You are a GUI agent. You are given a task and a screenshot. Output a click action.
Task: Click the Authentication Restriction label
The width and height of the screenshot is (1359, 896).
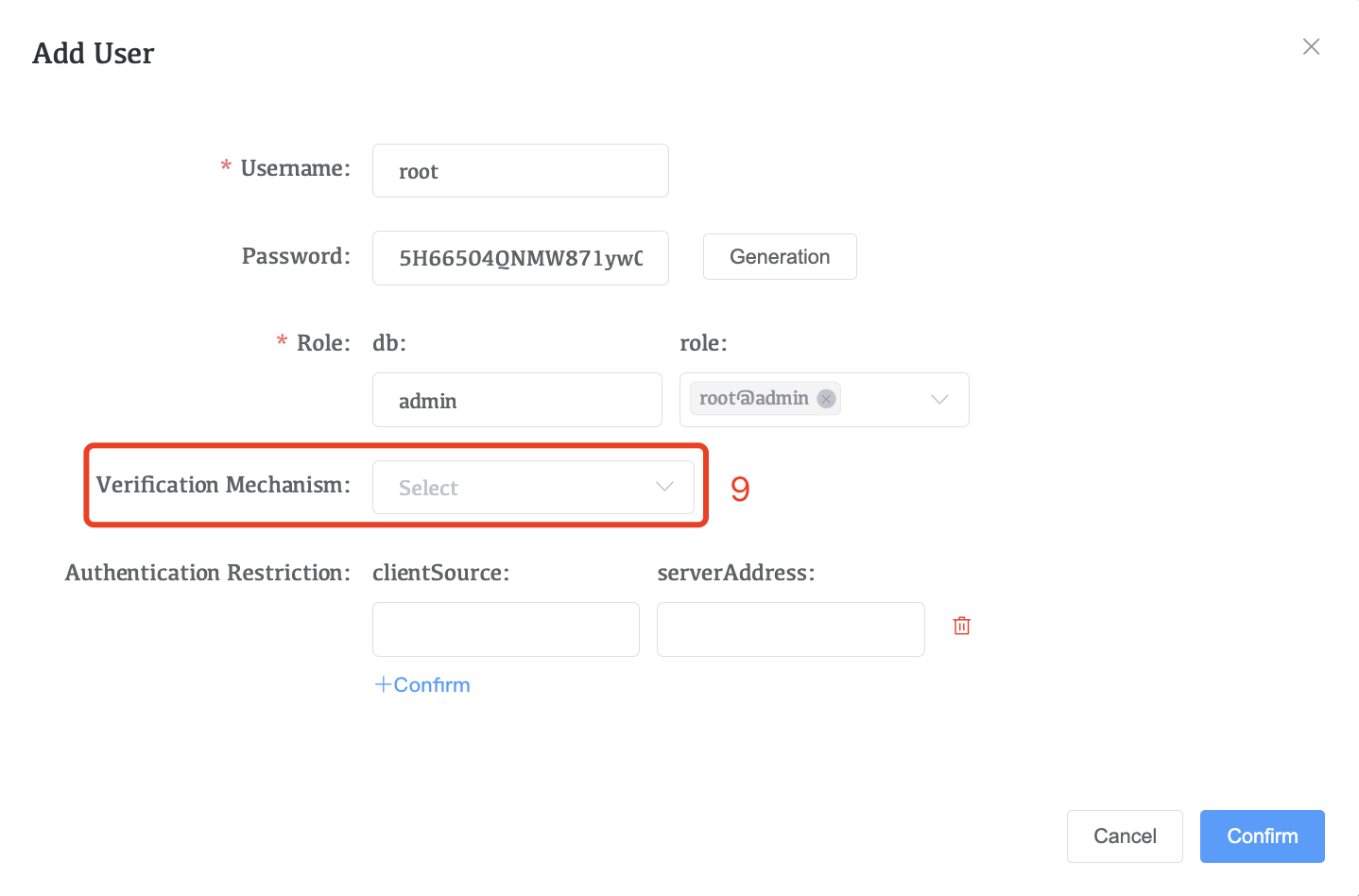(x=207, y=574)
